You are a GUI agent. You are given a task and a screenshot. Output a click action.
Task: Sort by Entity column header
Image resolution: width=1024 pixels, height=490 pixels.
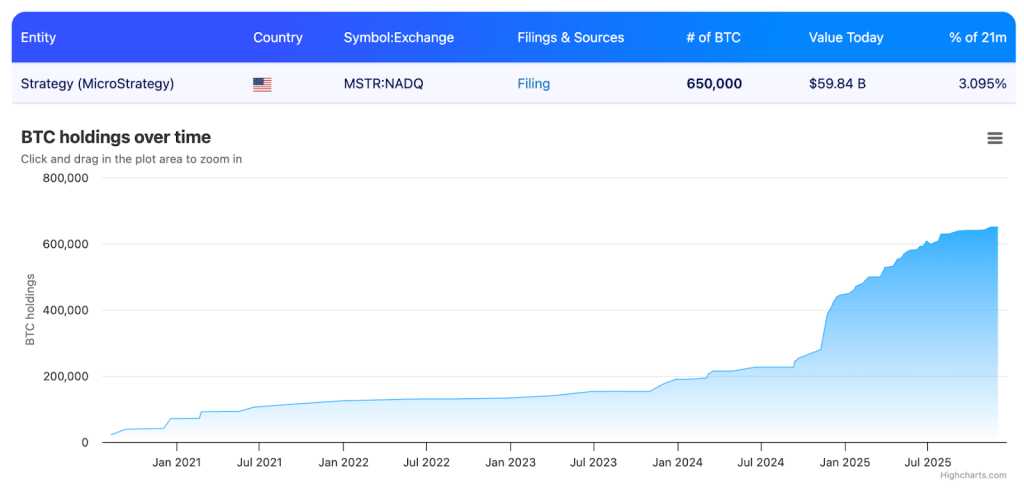(38, 38)
